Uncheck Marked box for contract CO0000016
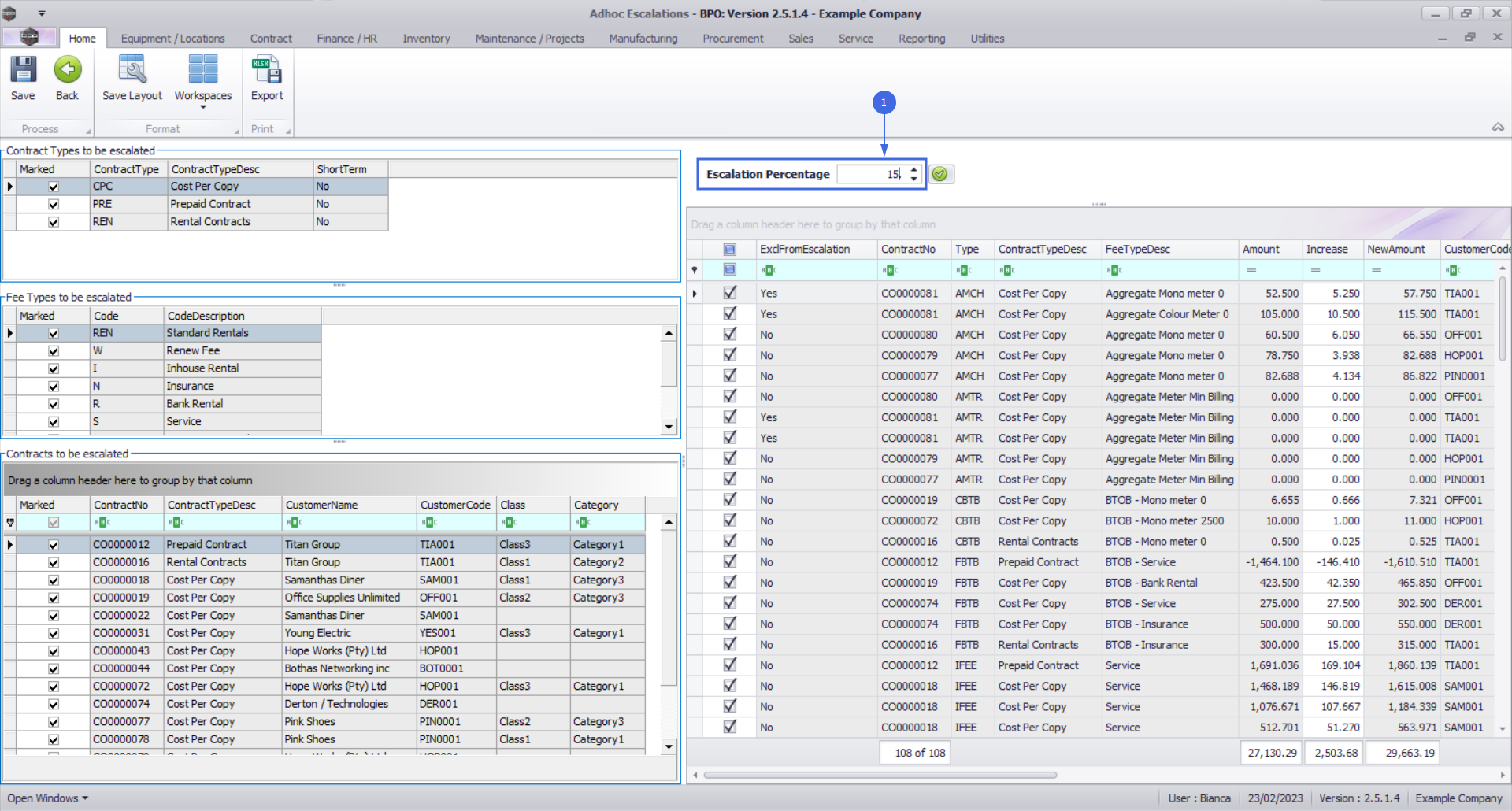The height and width of the screenshot is (811, 1512). coord(54,563)
